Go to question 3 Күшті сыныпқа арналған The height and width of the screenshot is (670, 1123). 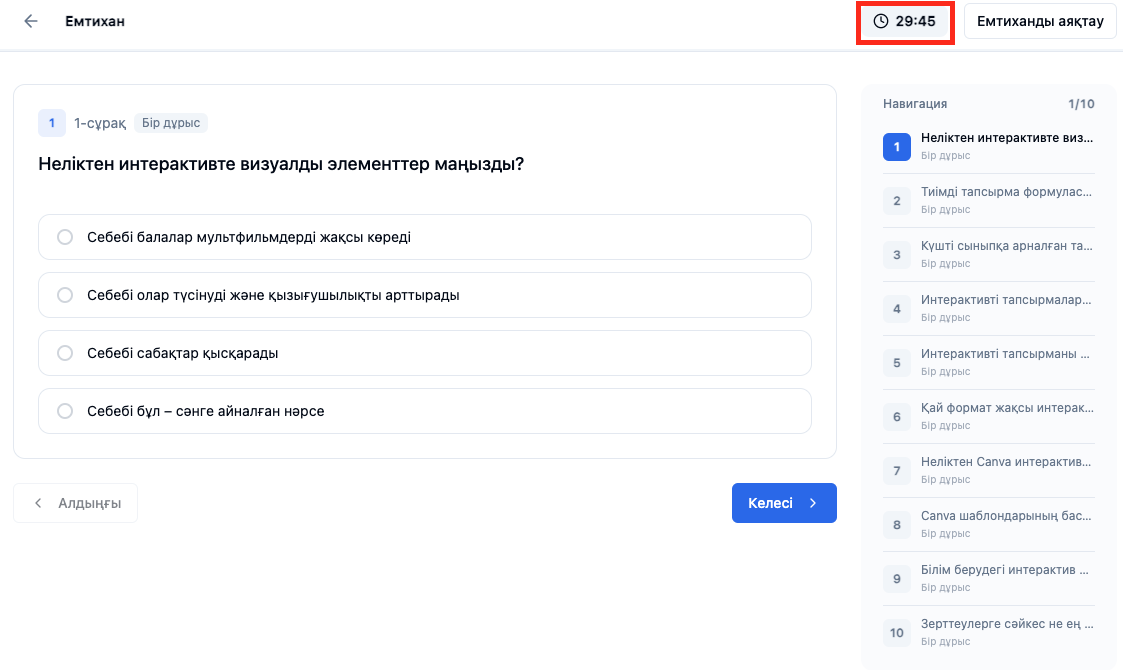988,254
